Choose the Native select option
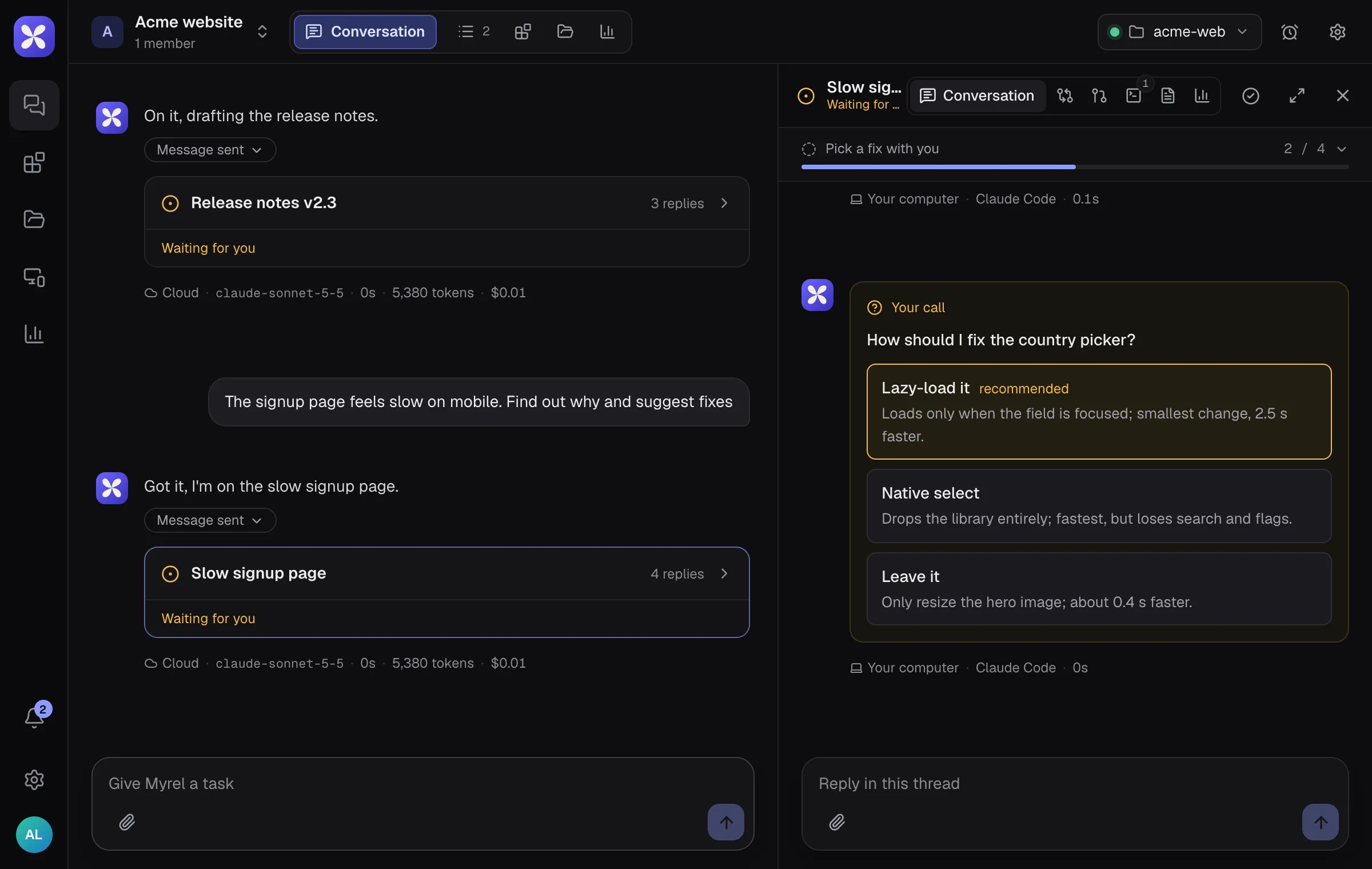This screenshot has height=869, width=1372. tap(1099, 506)
